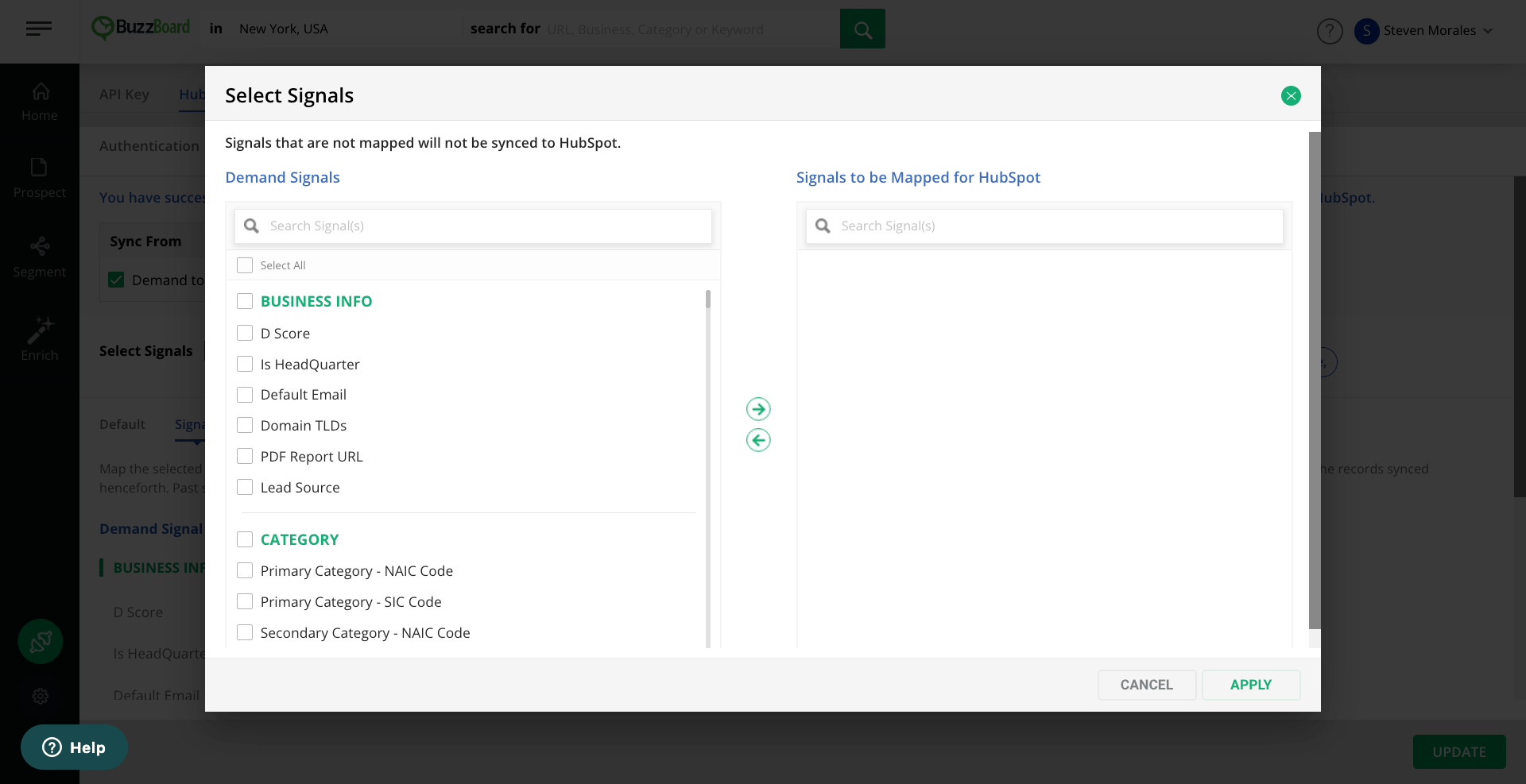Click the Demand Signals search field

click(x=473, y=226)
